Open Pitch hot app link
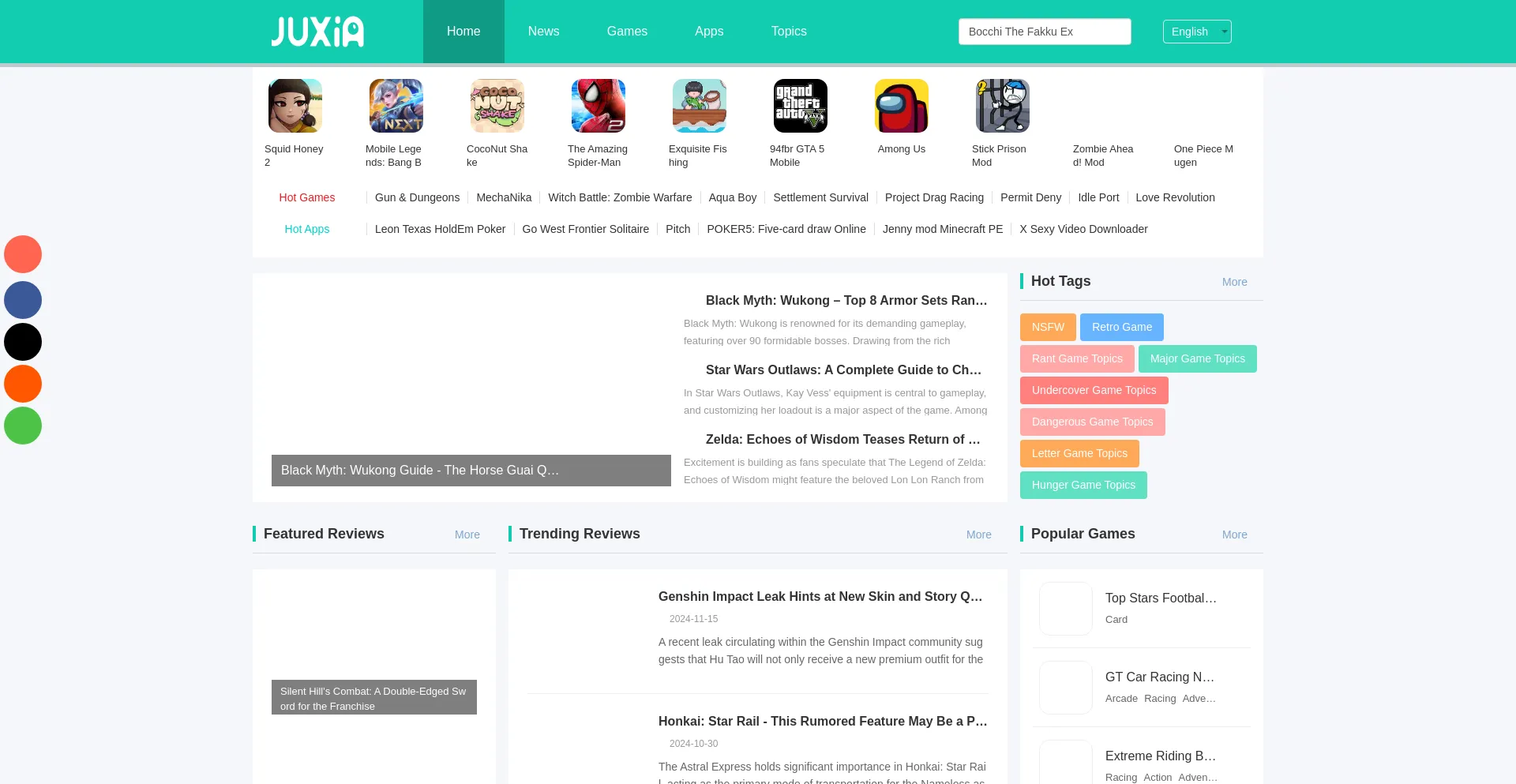Viewport: 1516px width, 784px height. (677, 229)
